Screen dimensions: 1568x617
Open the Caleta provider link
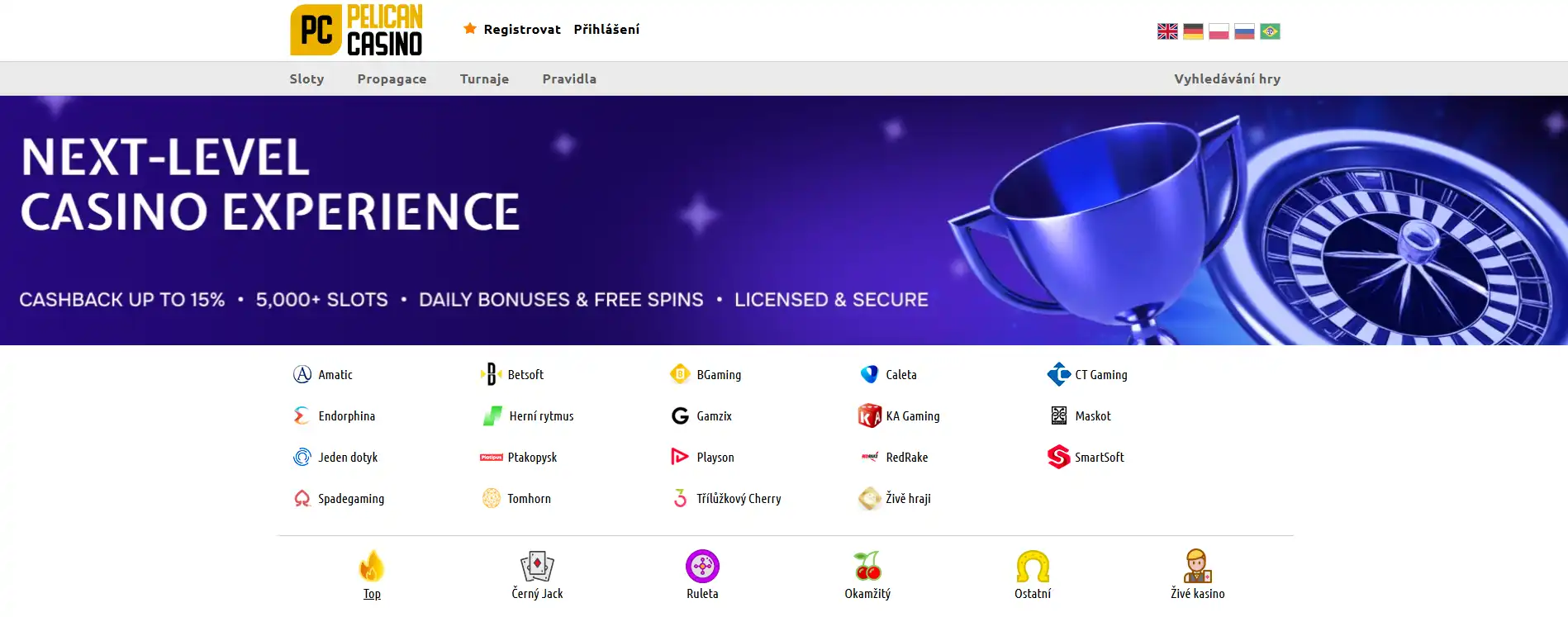tap(901, 374)
